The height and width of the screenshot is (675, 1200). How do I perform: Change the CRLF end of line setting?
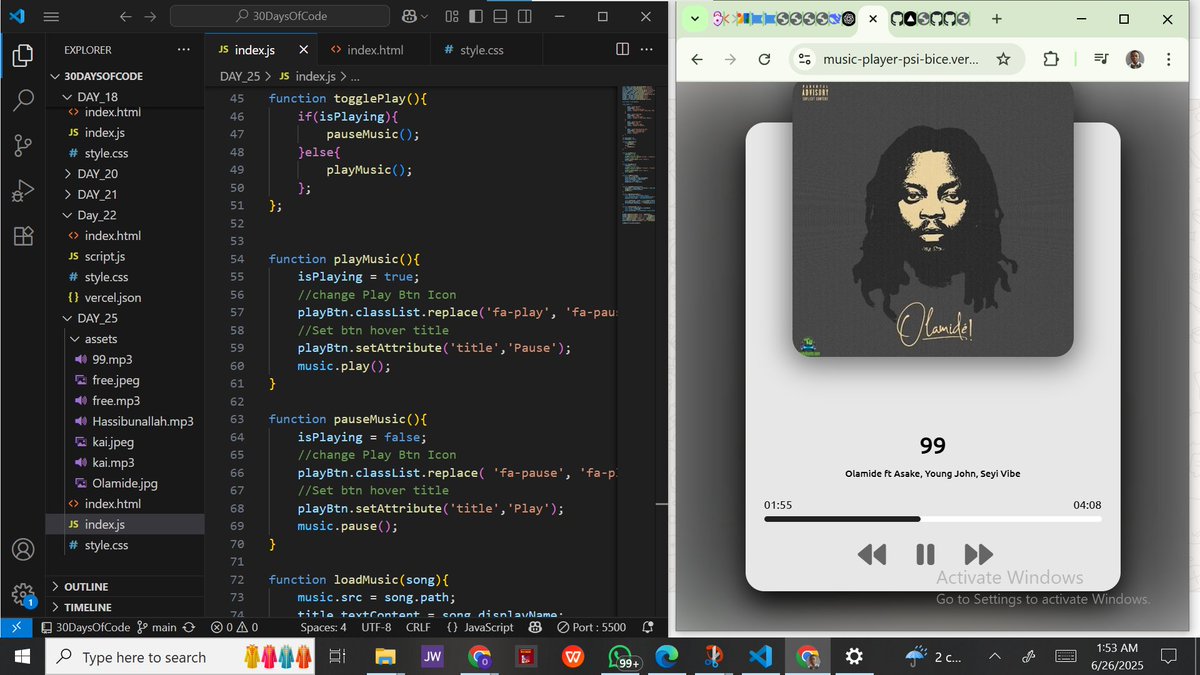point(418,627)
